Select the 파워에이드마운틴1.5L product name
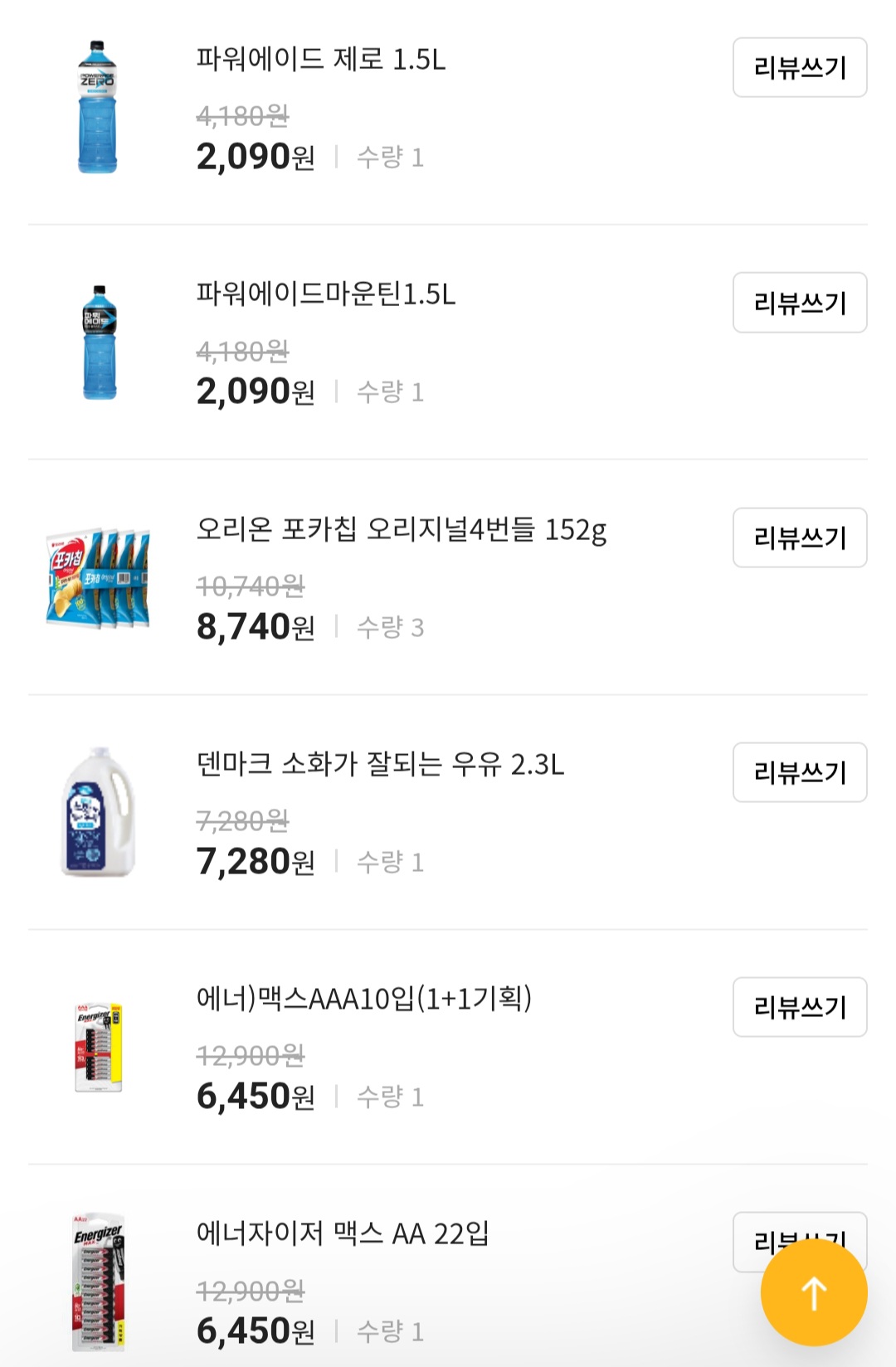This screenshot has width=896, height=1367. tap(326, 294)
